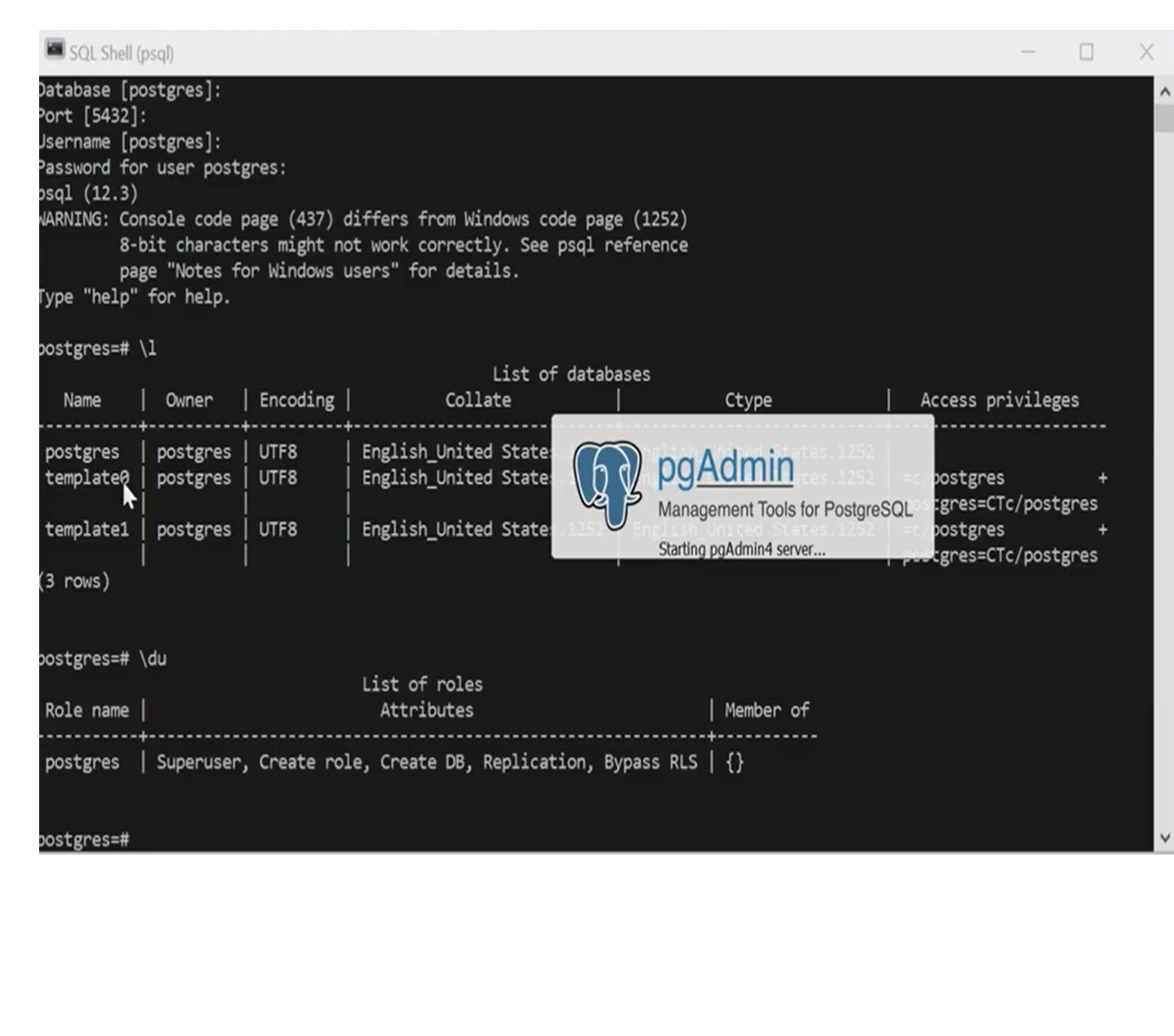Click the 'Port [5432]:' line
The height and width of the screenshot is (1036, 1174).
93,115
